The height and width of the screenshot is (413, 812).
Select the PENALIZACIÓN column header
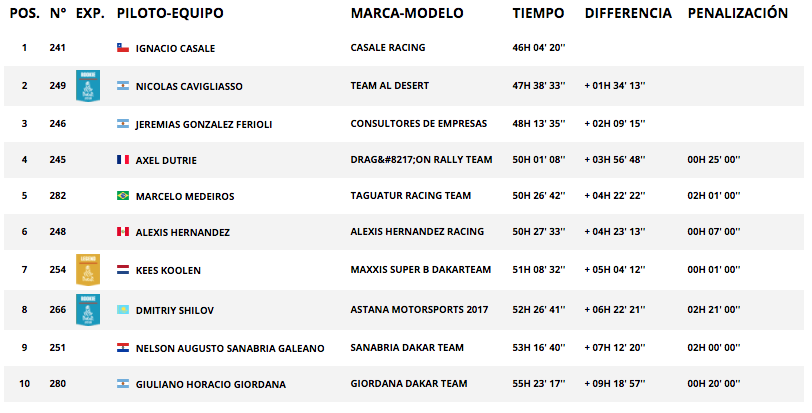tap(737, 12)
